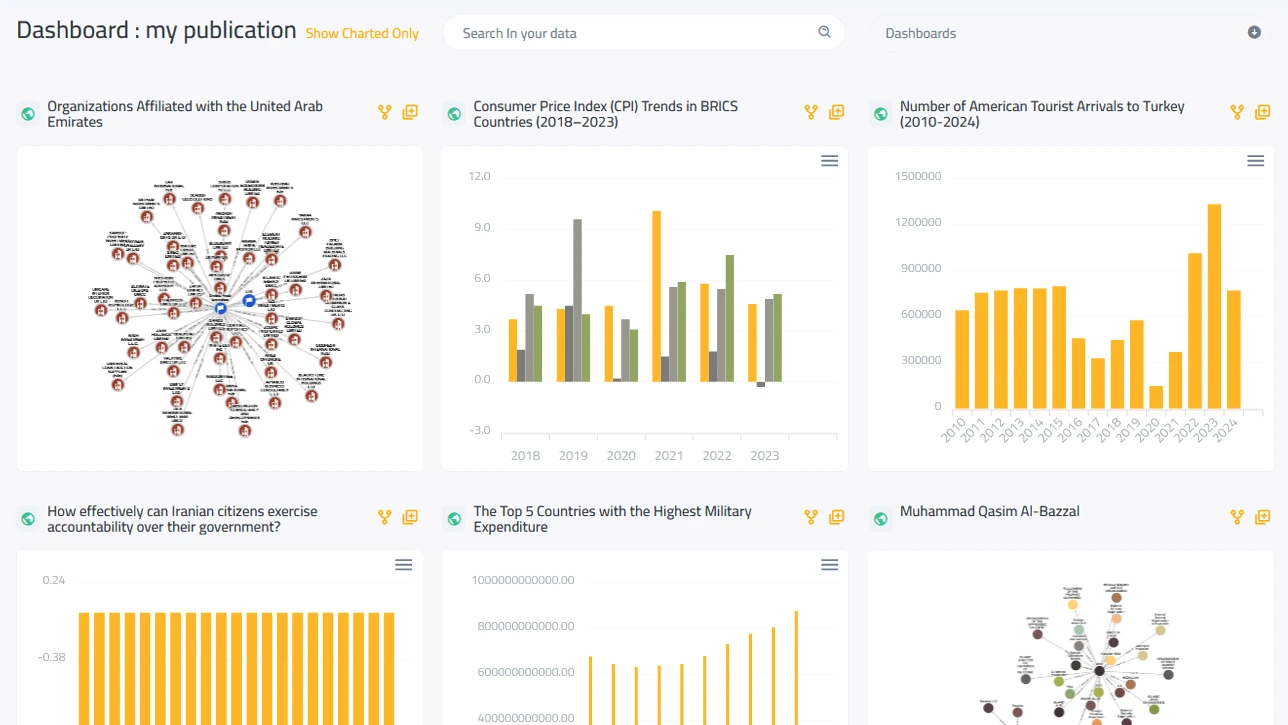Open the graph view icon on the Military Expenditure chart
Image resolution: width=1288 pixels, height=725 pixels.
(x=809, y=516)
